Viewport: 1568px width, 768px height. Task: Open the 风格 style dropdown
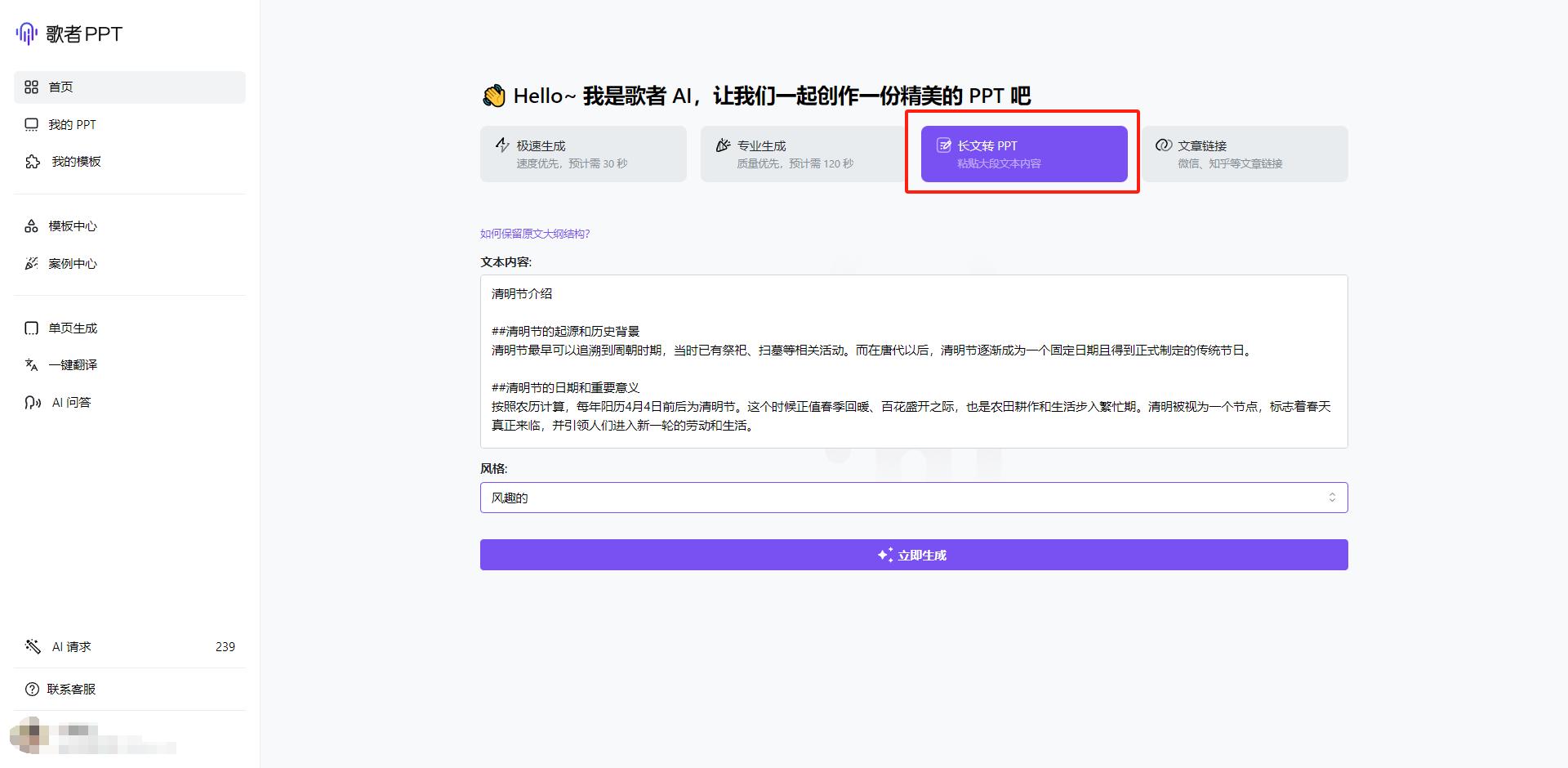tap(913, 497)
